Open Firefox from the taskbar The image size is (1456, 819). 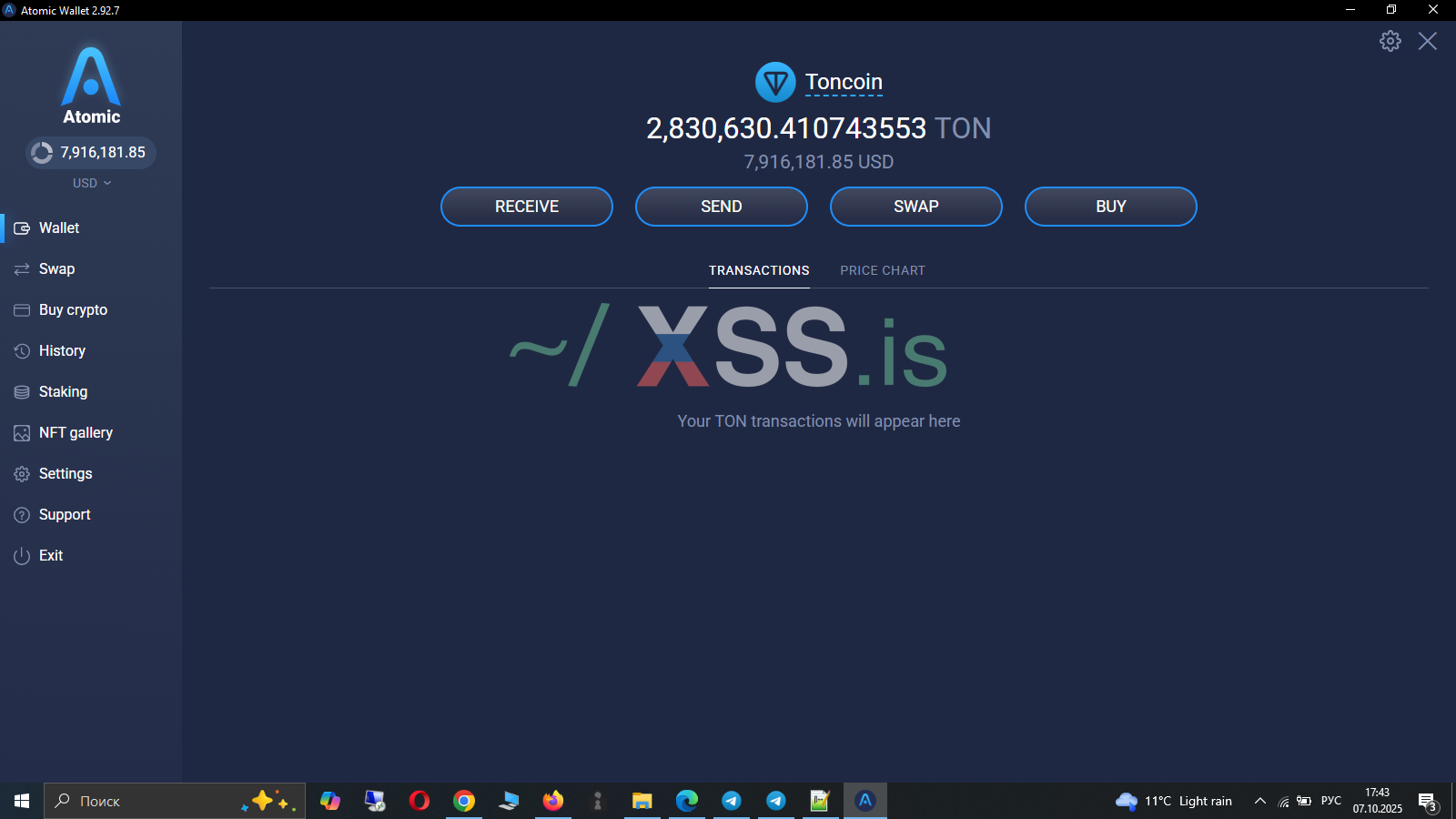[553, 801]
